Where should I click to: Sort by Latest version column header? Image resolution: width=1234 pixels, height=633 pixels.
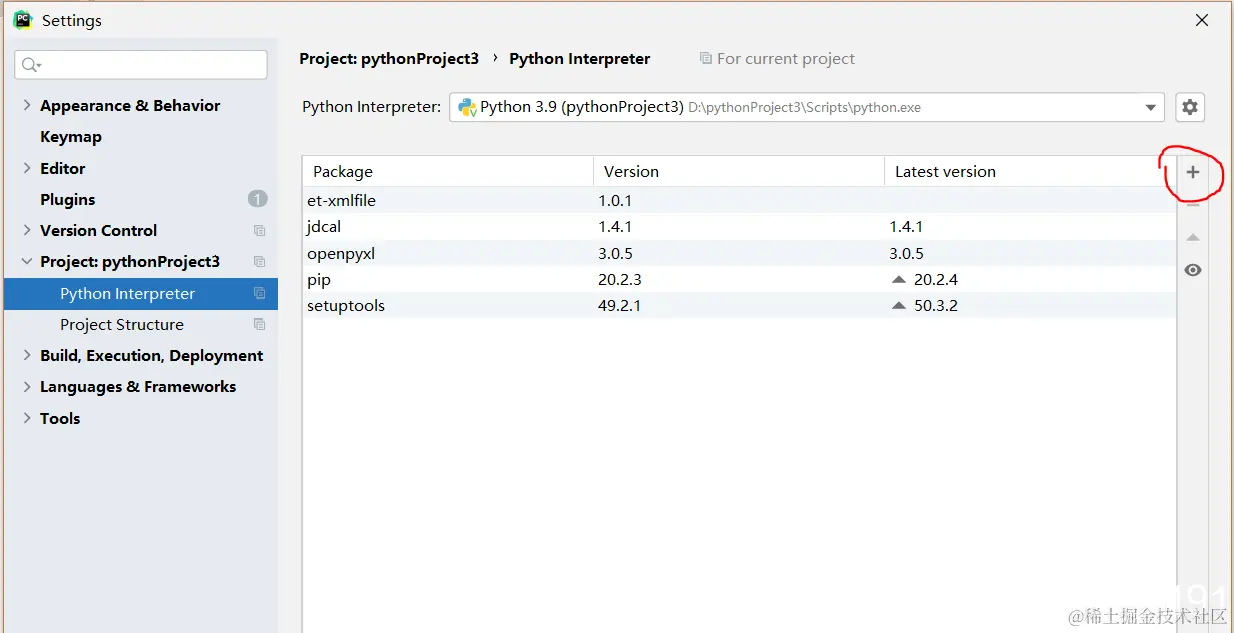point(1030,171)
